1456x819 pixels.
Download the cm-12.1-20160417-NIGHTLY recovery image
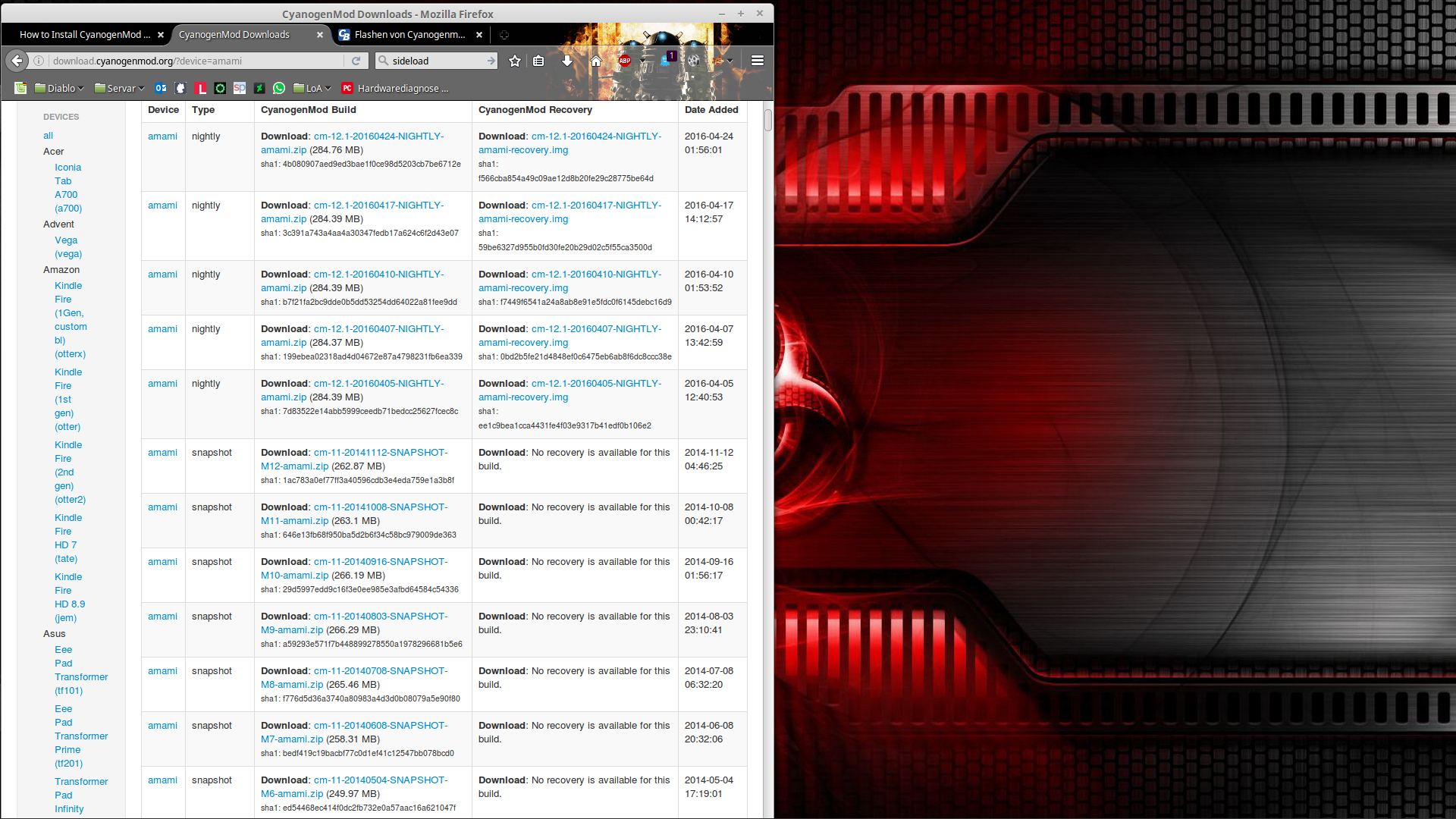[570, 212]
